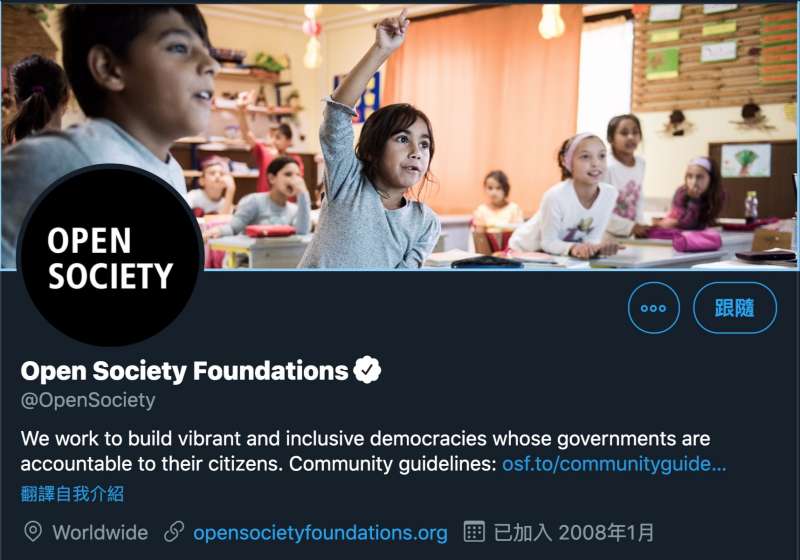The width and height of the screenshot is (800, 560).
Task: Click the location pin icon
Action: pyautogui.click(x=33, y=531)
